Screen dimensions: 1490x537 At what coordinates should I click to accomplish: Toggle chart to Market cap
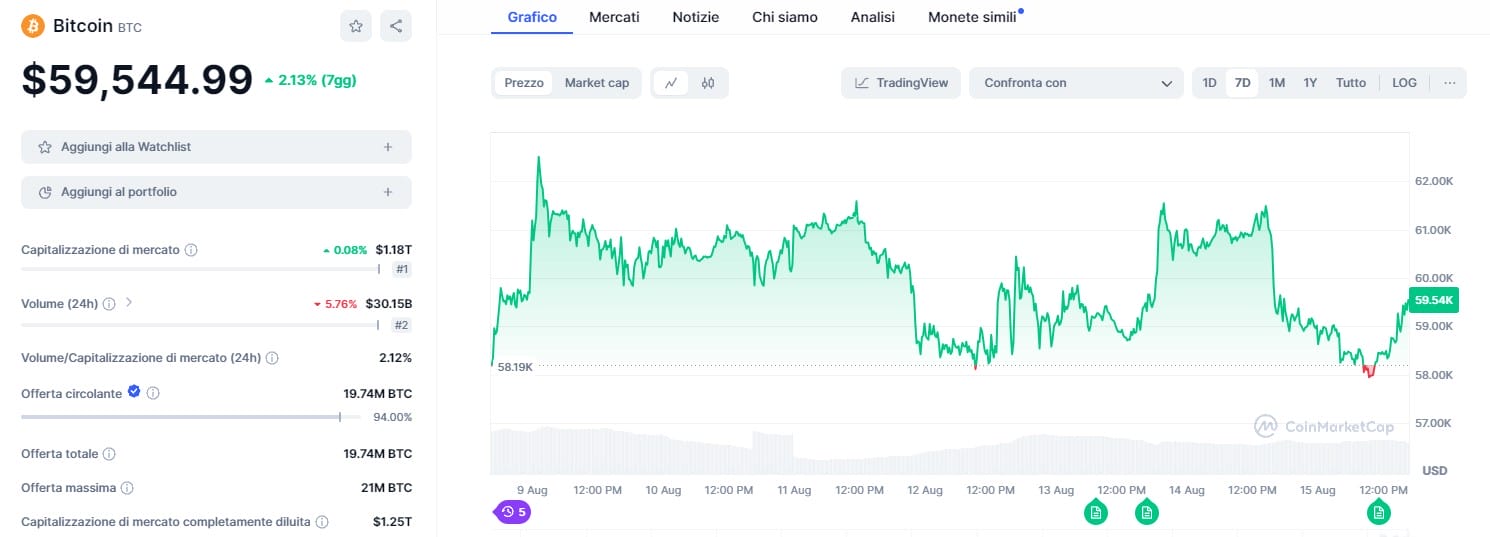597,83
